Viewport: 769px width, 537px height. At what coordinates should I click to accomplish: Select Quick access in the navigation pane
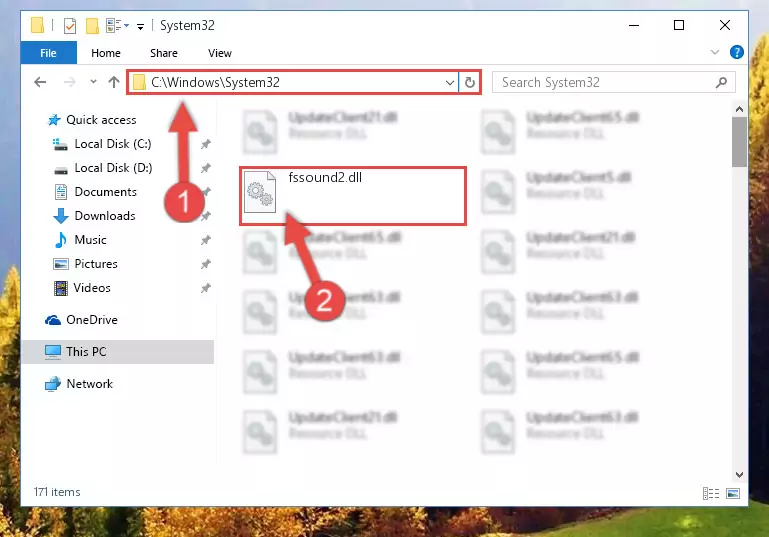pos(101,120)
